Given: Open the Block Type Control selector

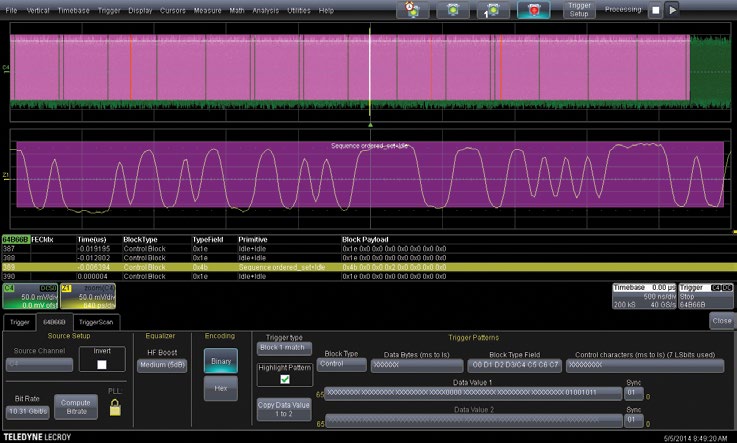Looking at the screenshot, I should pos(341,365).
